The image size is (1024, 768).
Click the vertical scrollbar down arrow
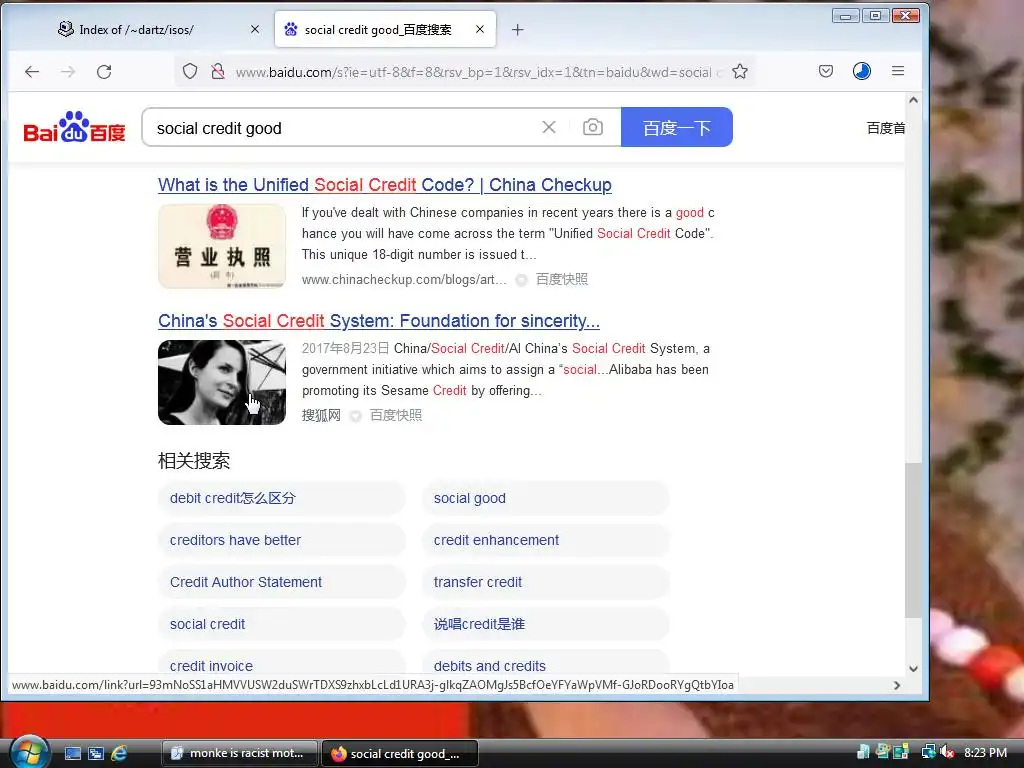[x=913, y=668]
